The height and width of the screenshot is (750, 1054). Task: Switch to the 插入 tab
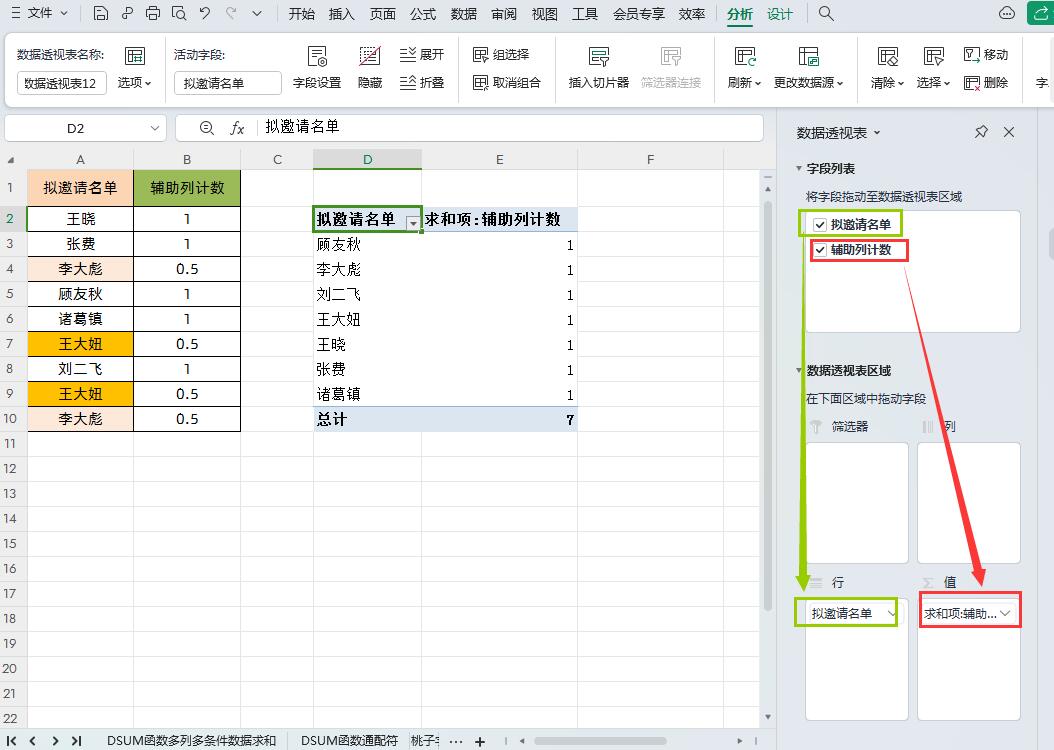coord(341,13)
